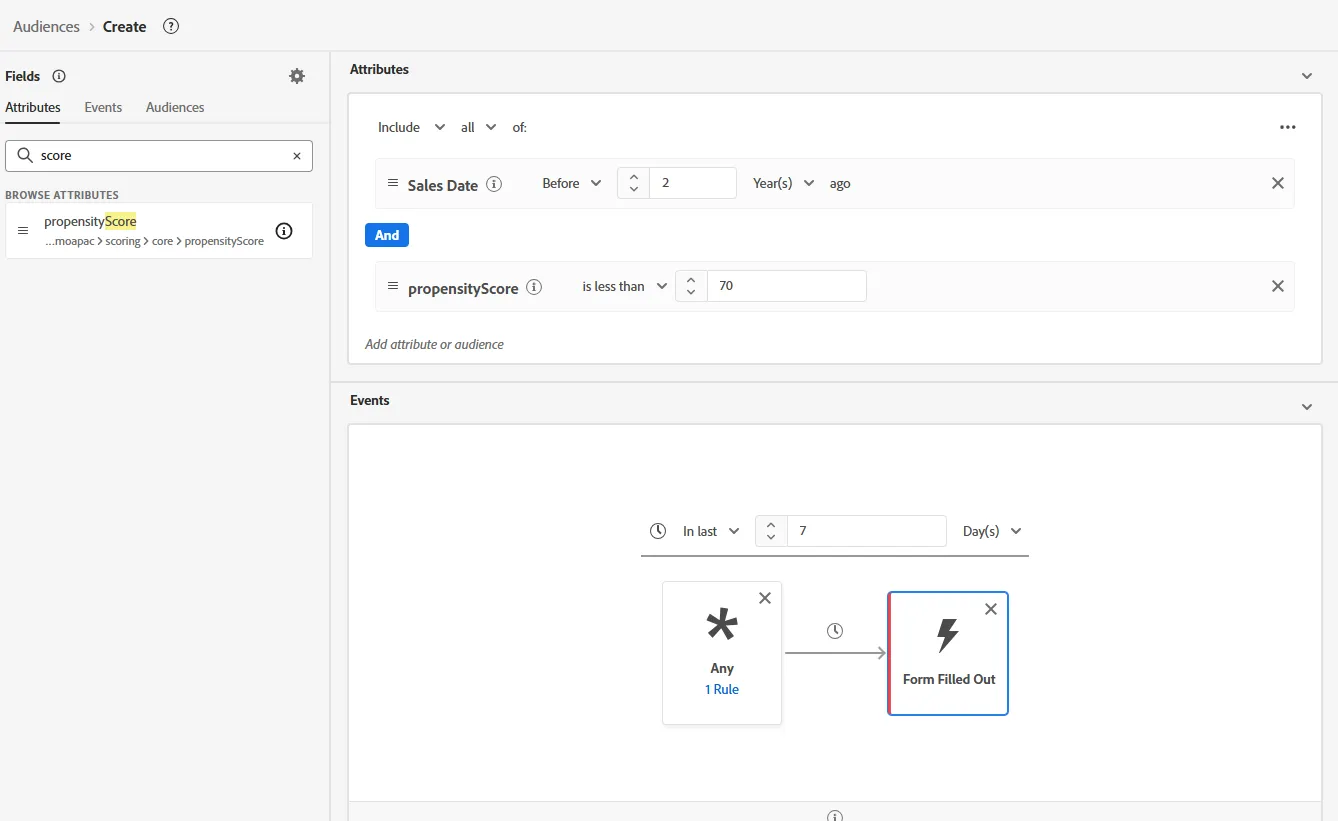Open the 1 Rule link
The width and height of the screenshot is (1338, 821).
(722, 689)
